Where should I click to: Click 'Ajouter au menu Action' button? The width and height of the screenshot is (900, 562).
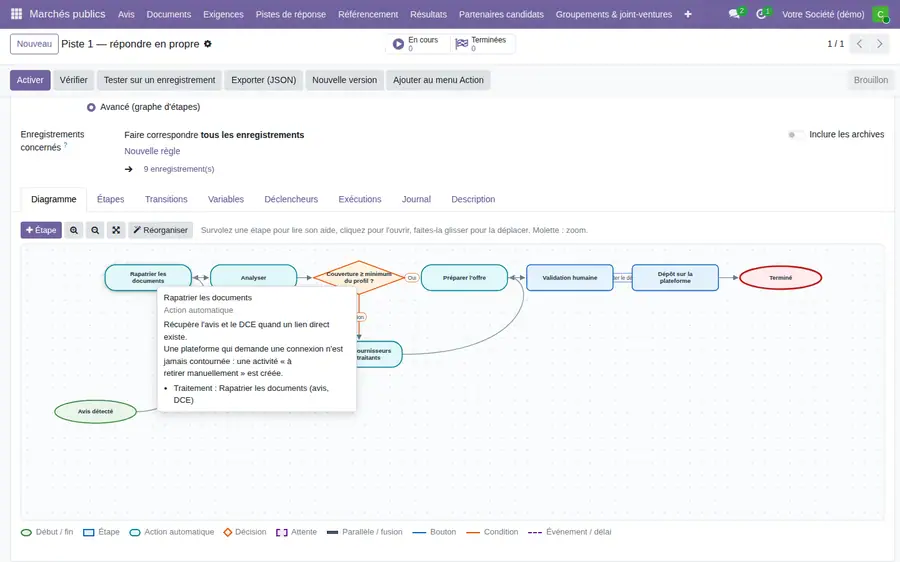coord(439,80)
